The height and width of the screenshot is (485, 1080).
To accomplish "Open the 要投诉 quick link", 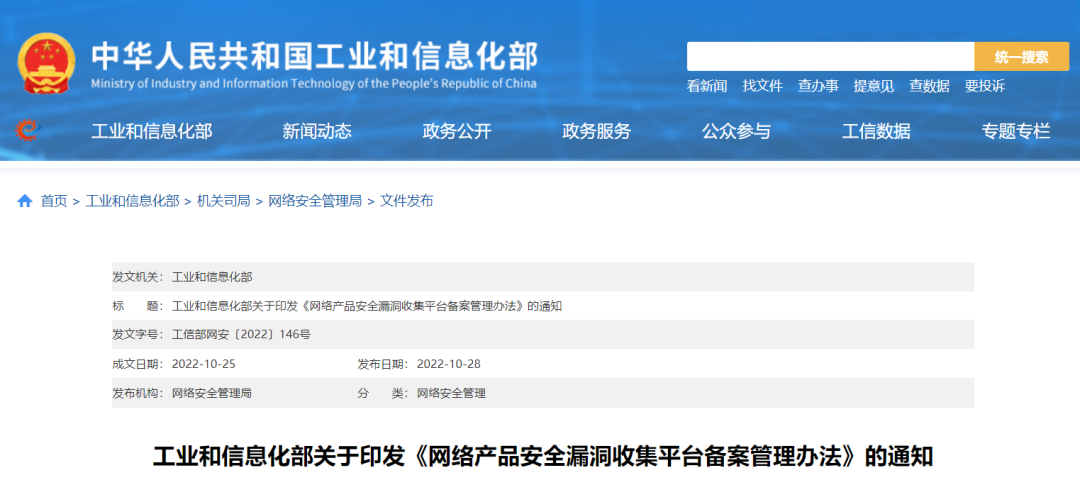I will [x=984, y=86].
